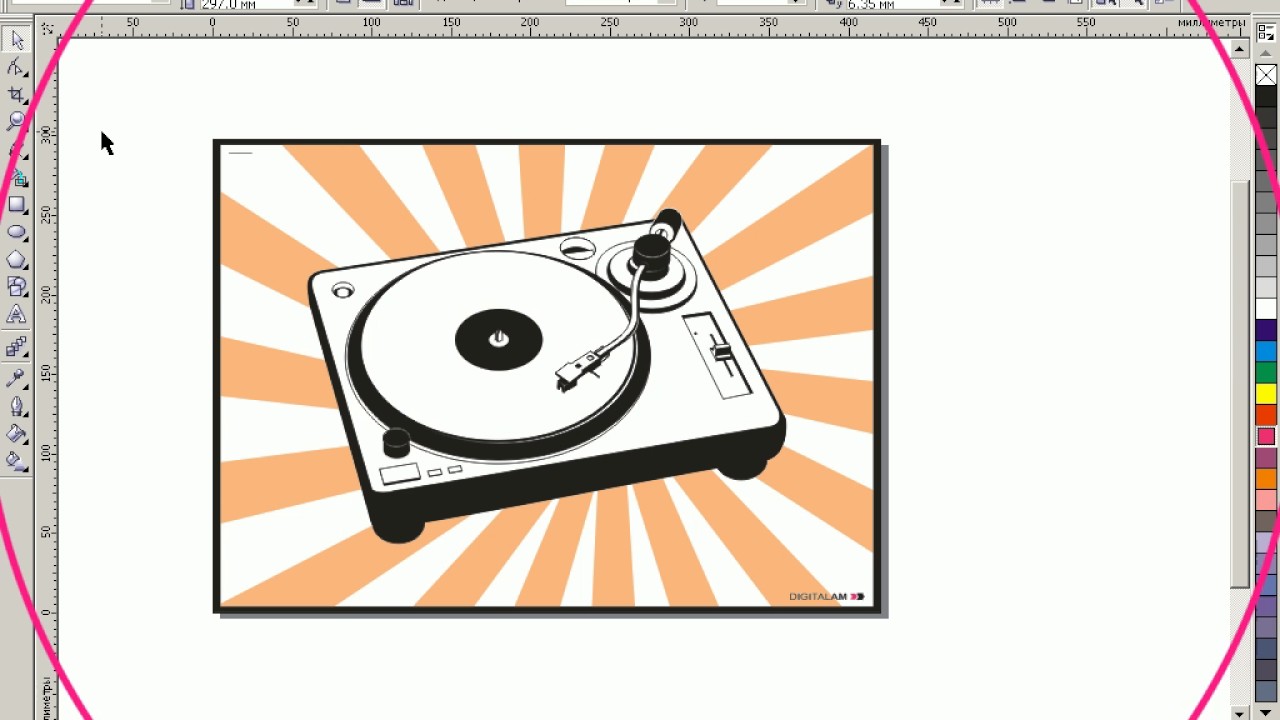The height and width of the screenshot is (720, 1280).
Task: Pick the orange palette swatch
Action: [1266, 479]
